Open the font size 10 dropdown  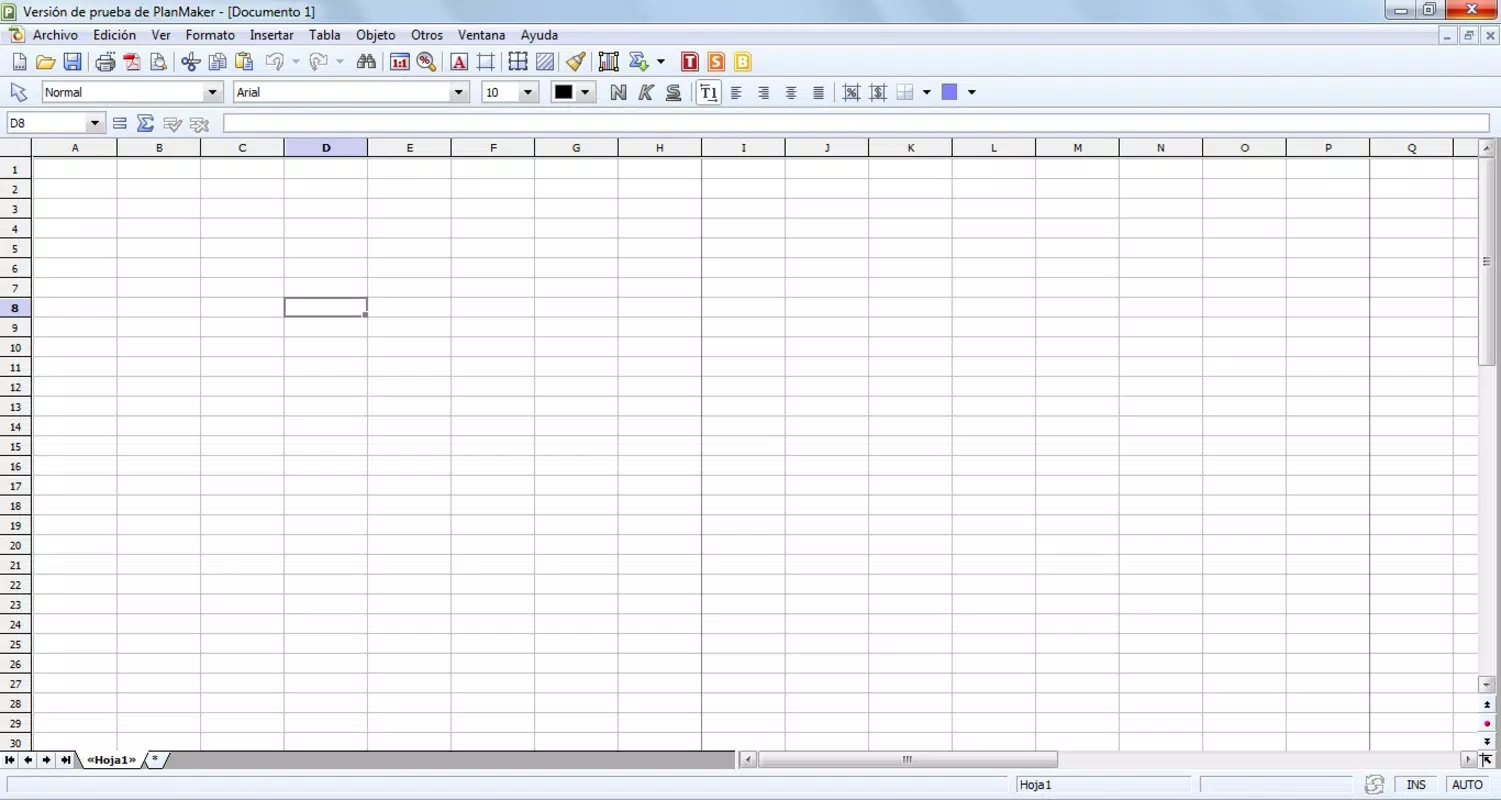[x=530, y=93]
